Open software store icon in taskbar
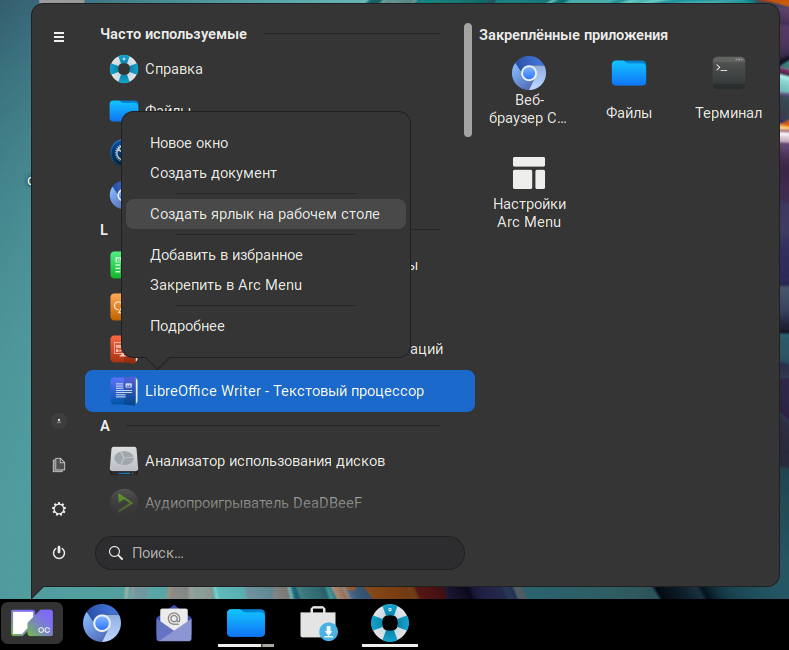Screen dimensions: 789x650 click(319, 623)
